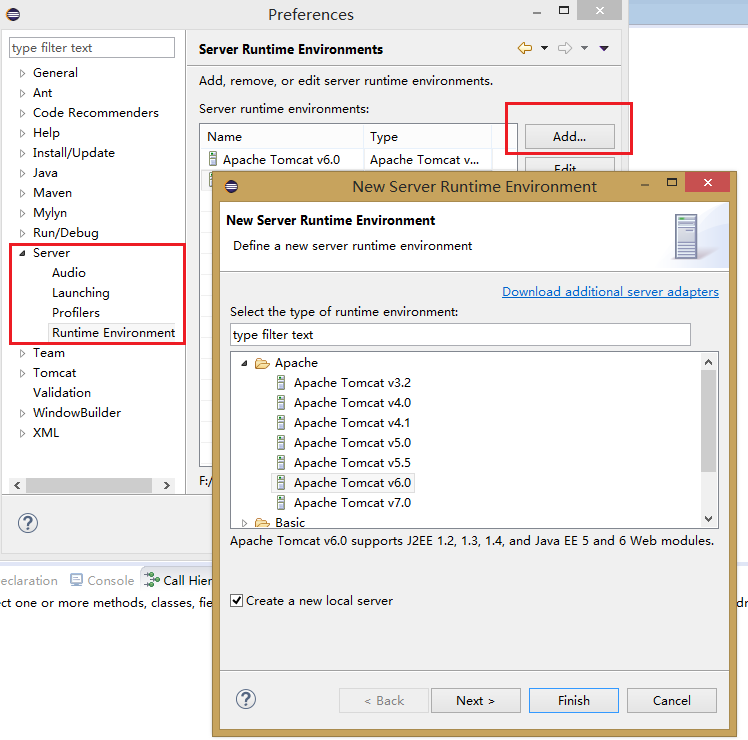Click scroll down arrow of runtime list

(x=708, y=518)
